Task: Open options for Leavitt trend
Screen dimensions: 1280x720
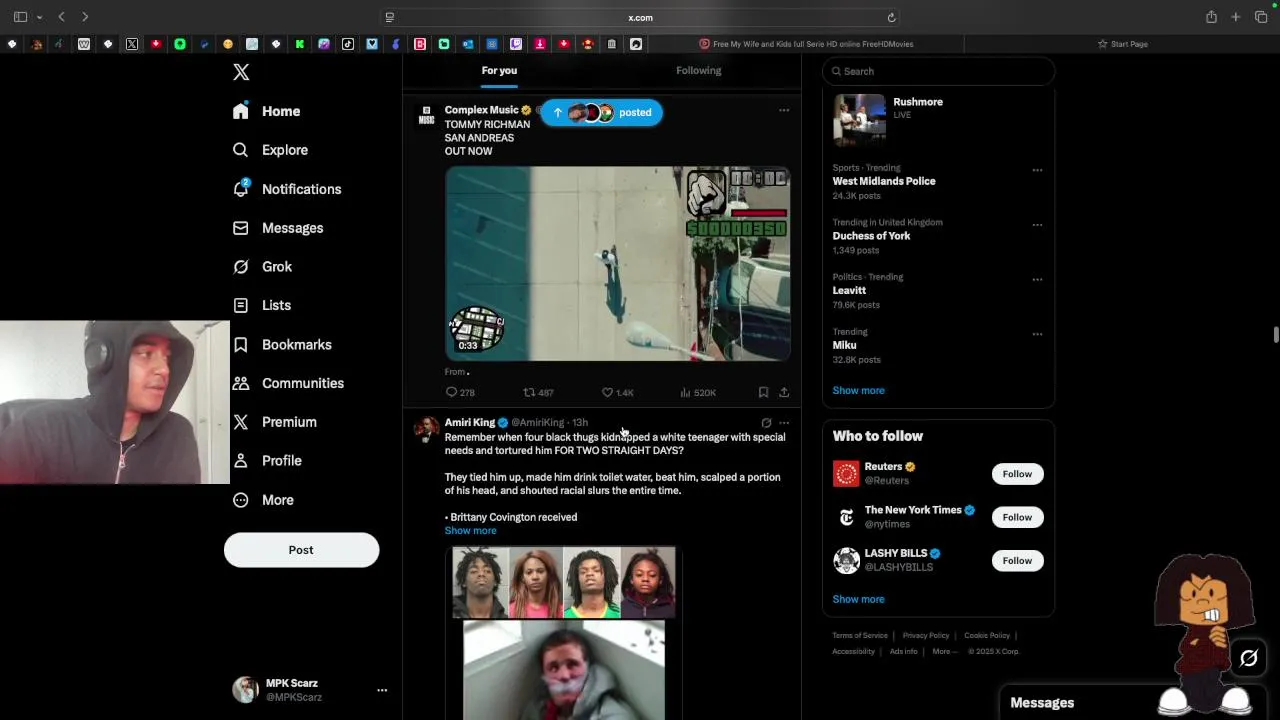Action: click(1037, 279)
